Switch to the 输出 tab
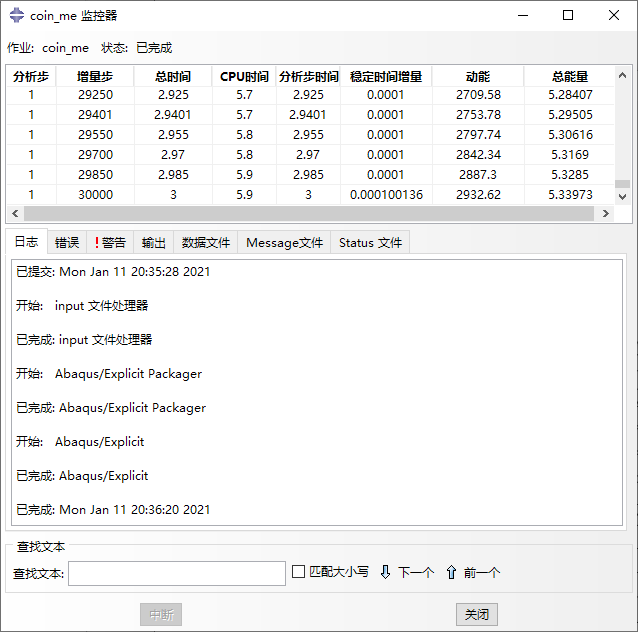Viewport: 638px width, 632px height. pos(153,243)
